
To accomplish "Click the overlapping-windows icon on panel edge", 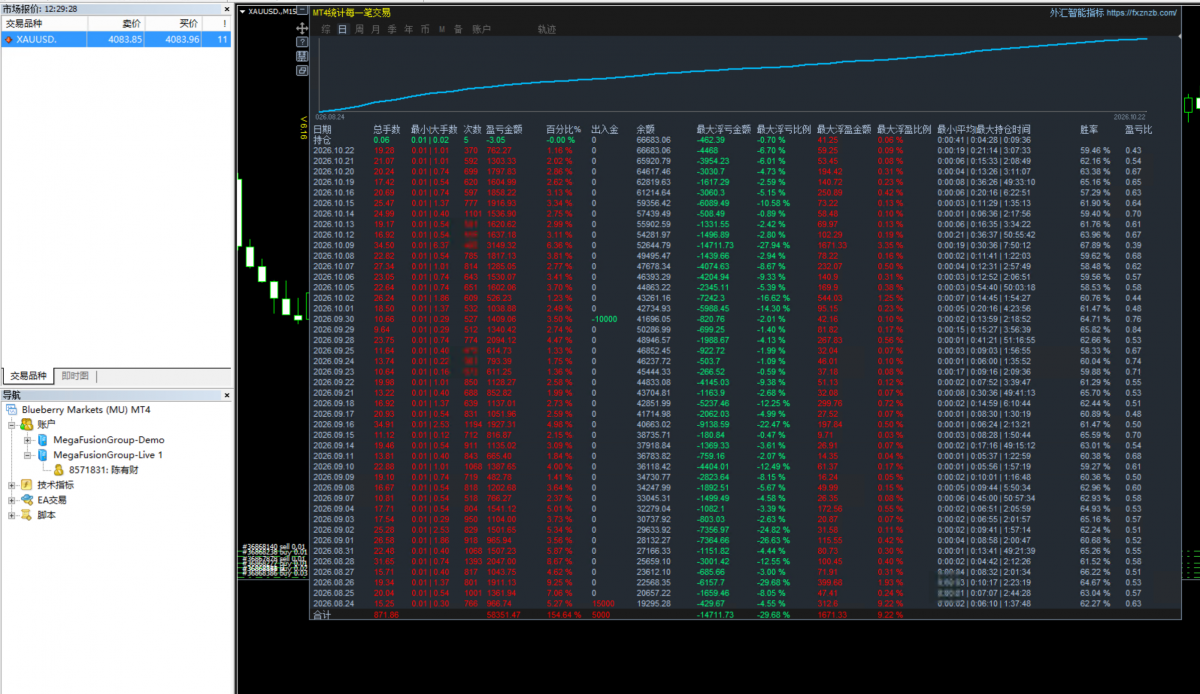I will click(302, 71).
